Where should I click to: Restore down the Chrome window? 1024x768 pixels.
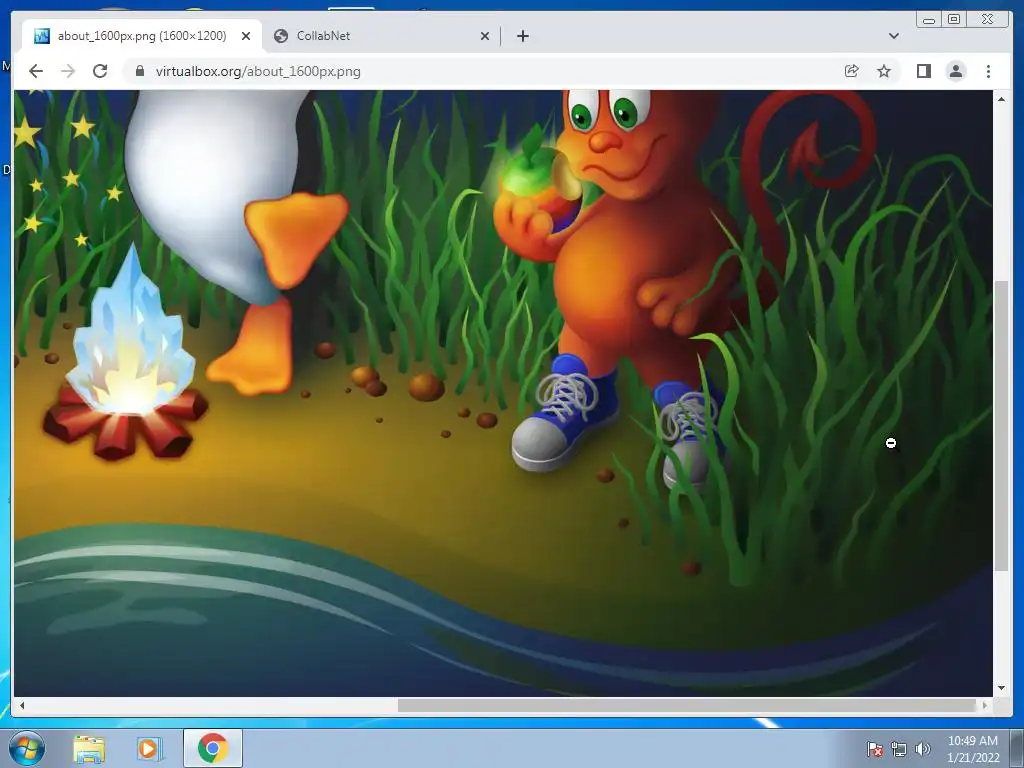tap(954, 20)
